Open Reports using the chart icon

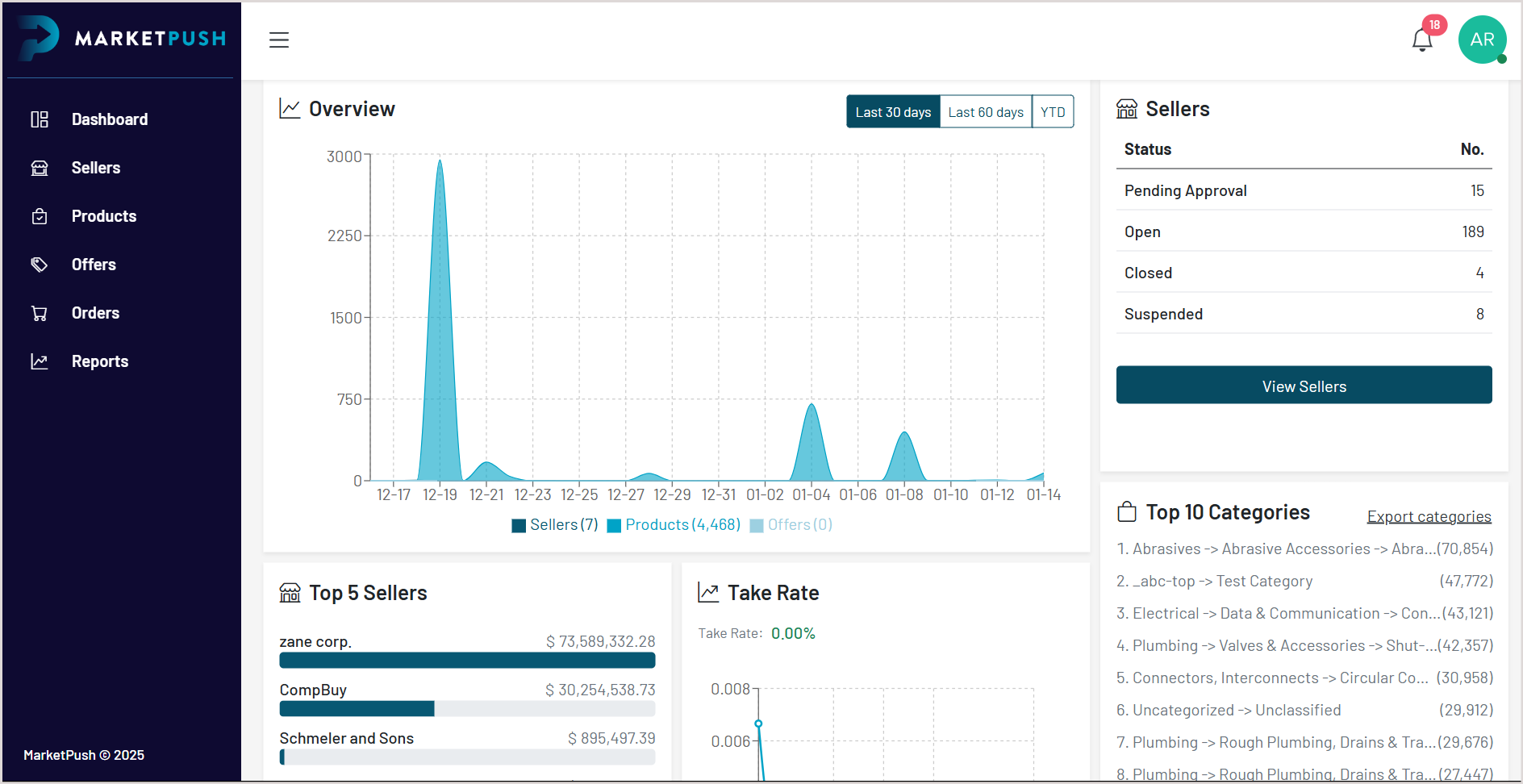coord(40,361)
